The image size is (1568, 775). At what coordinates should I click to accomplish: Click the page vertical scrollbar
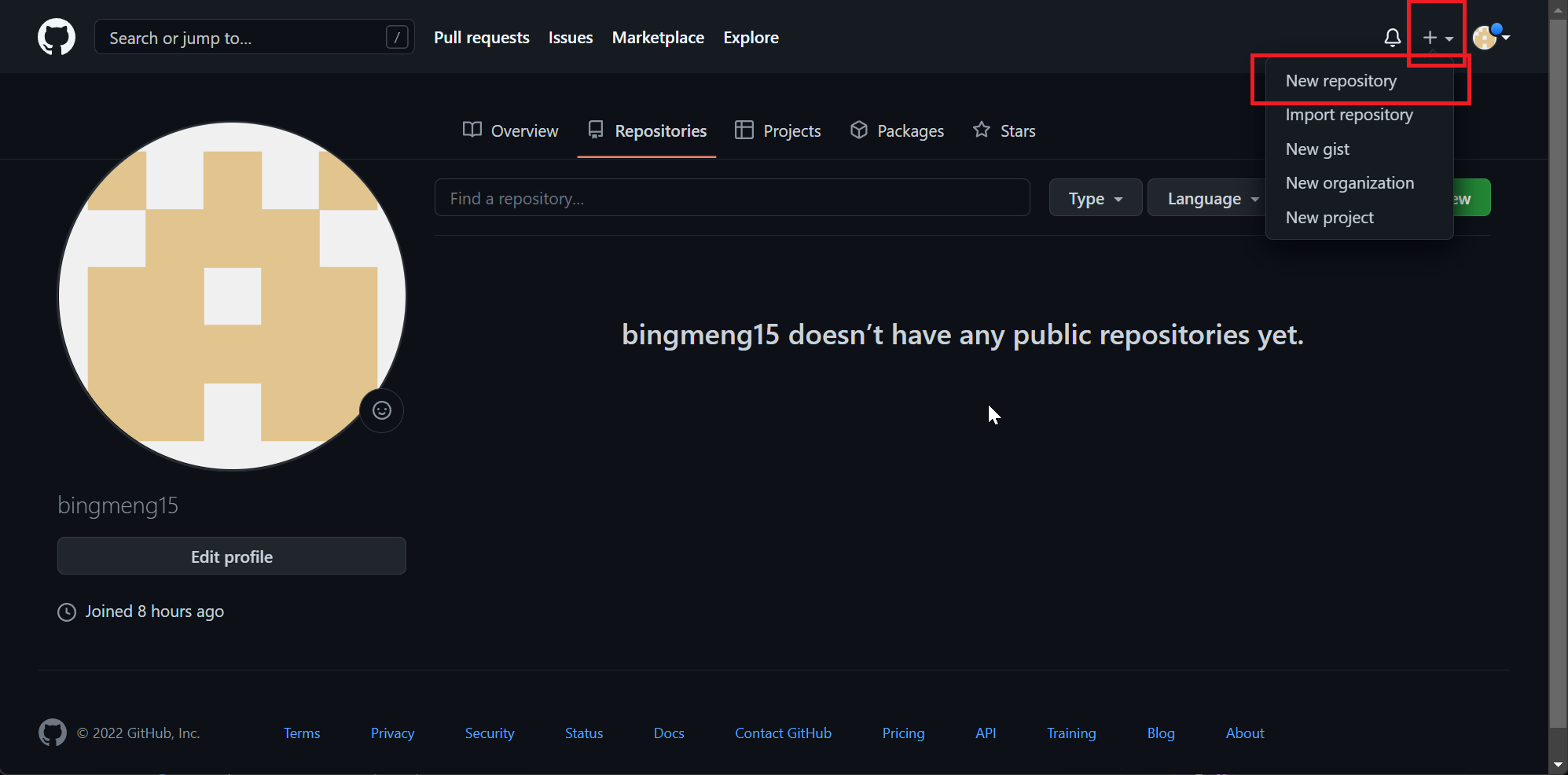coord(1558,373)
